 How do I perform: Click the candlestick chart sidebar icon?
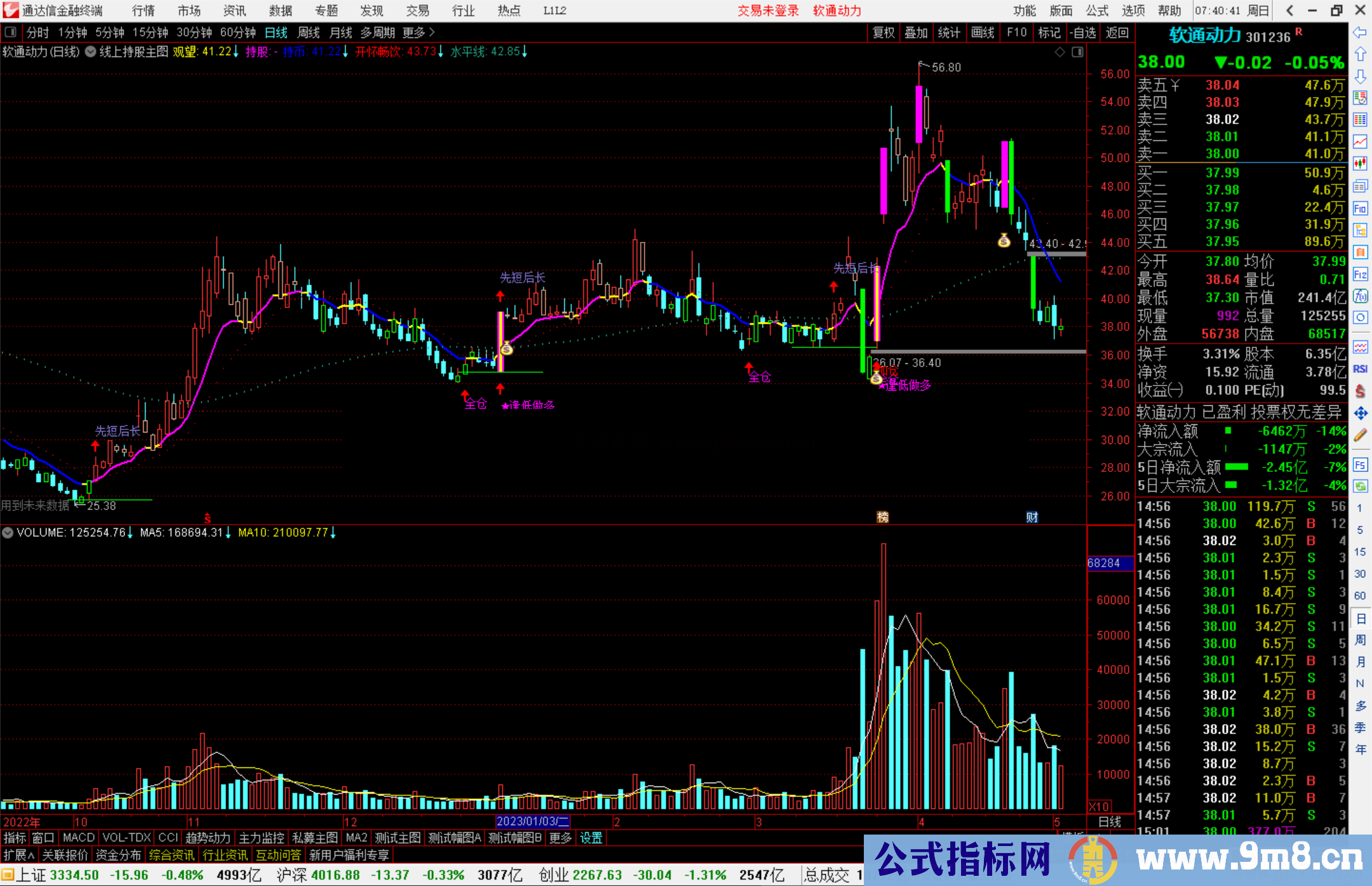[1360, 164]
